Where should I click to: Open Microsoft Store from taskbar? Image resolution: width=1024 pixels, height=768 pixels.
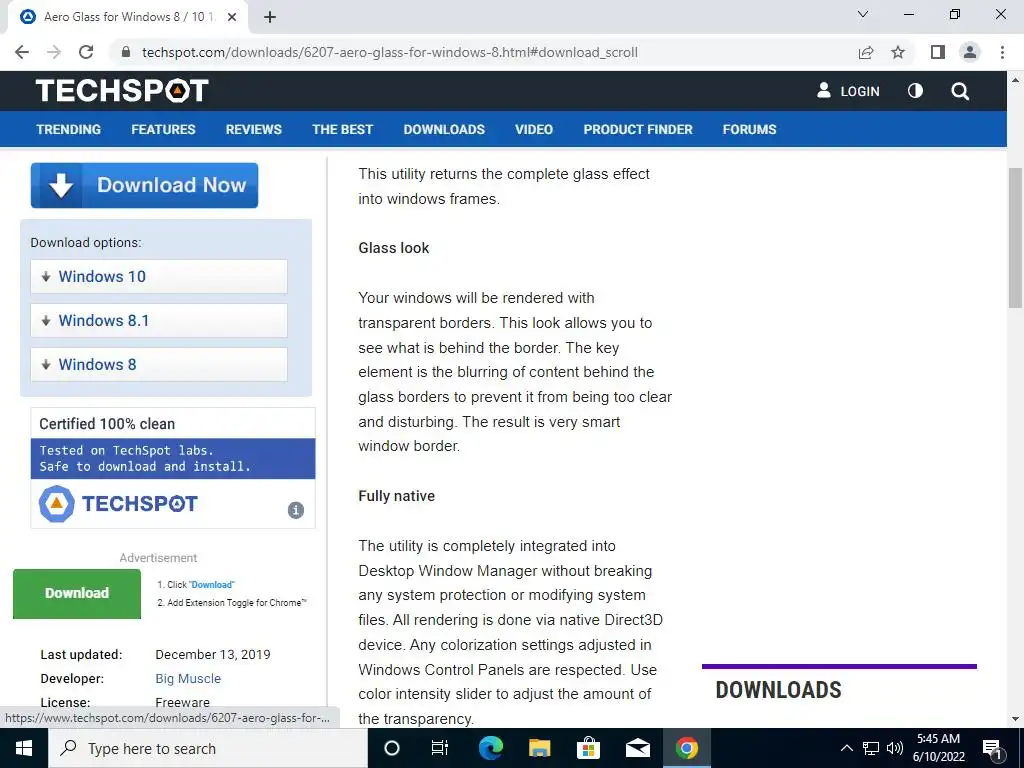coord(588,748)
